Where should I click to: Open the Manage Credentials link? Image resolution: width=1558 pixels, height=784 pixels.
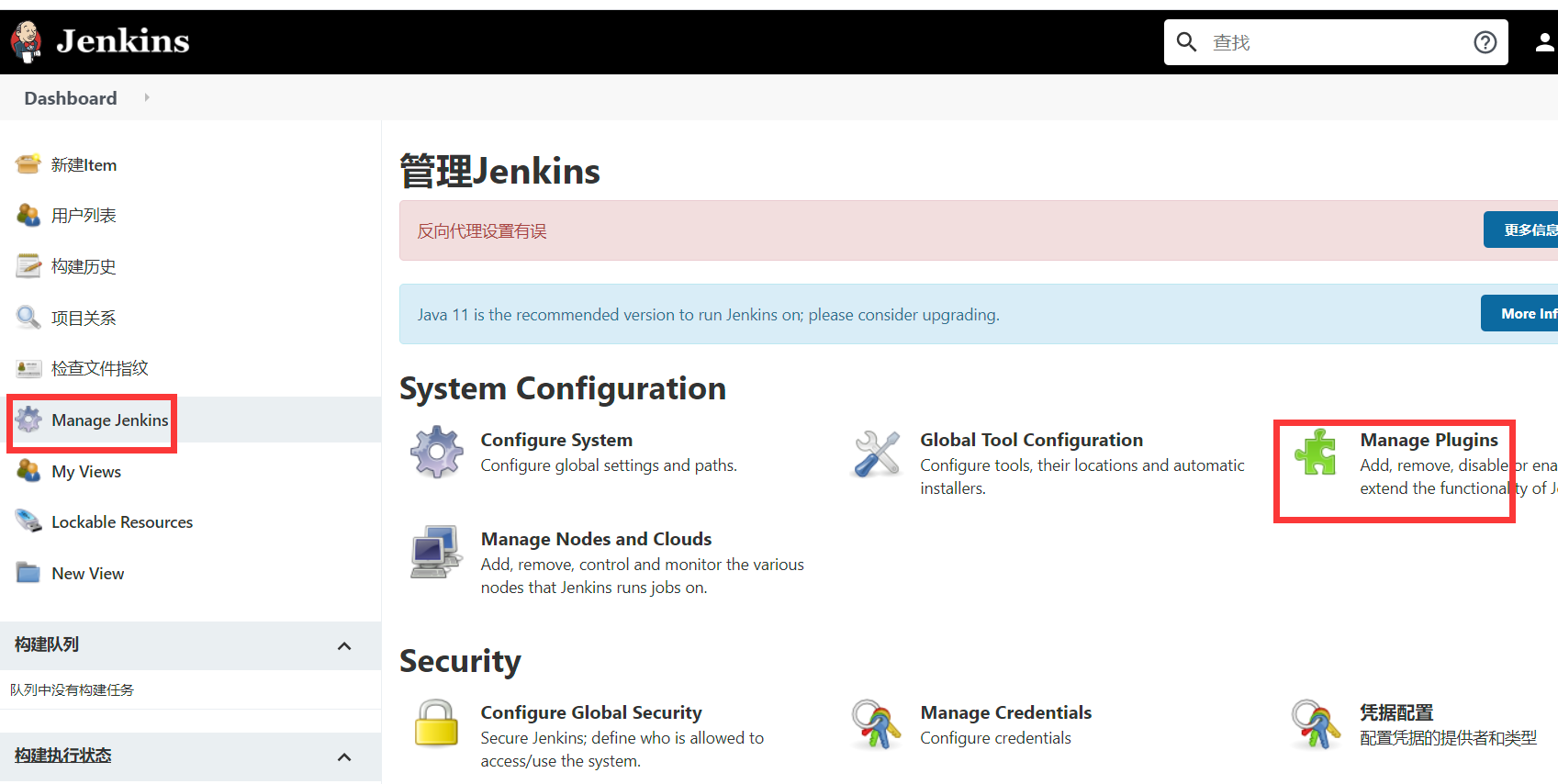[x=1006, y=712]
